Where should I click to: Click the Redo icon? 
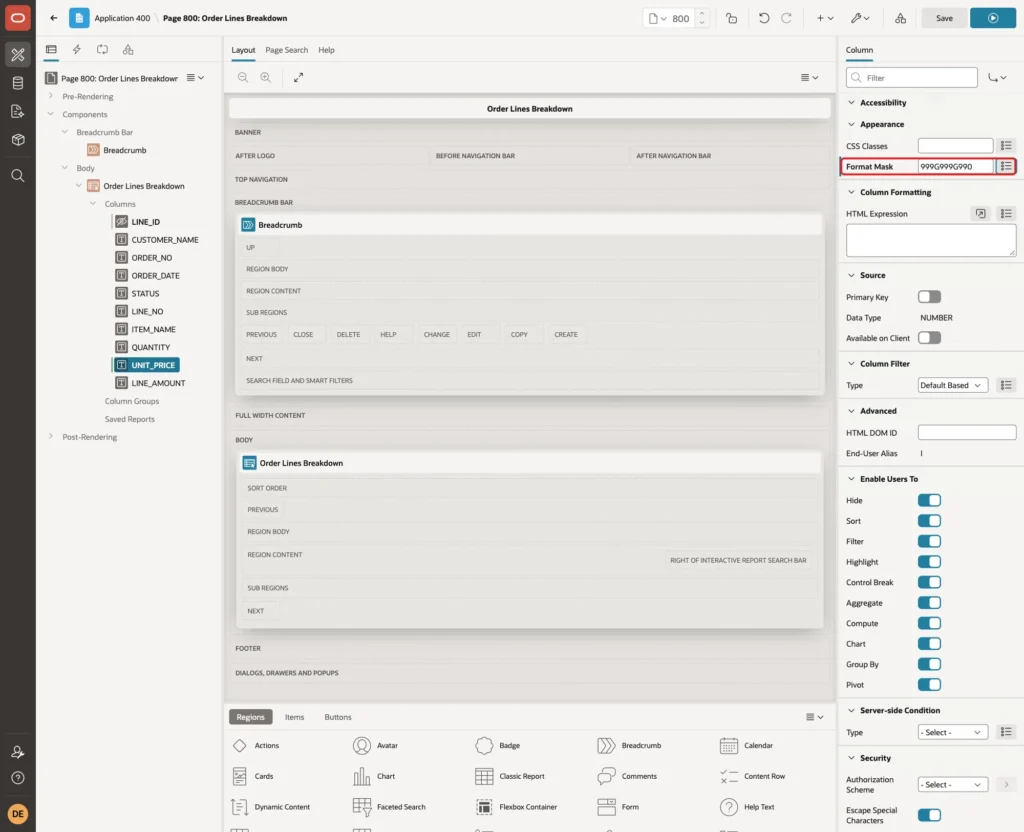pyautogui.click(x=787, y=18)
